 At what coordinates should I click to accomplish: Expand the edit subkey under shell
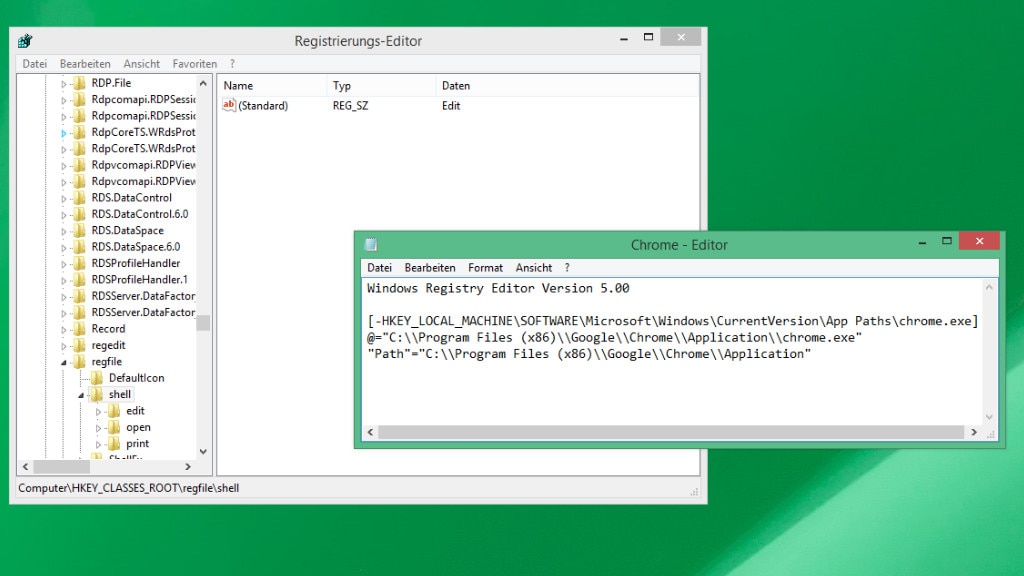point(99,411)
